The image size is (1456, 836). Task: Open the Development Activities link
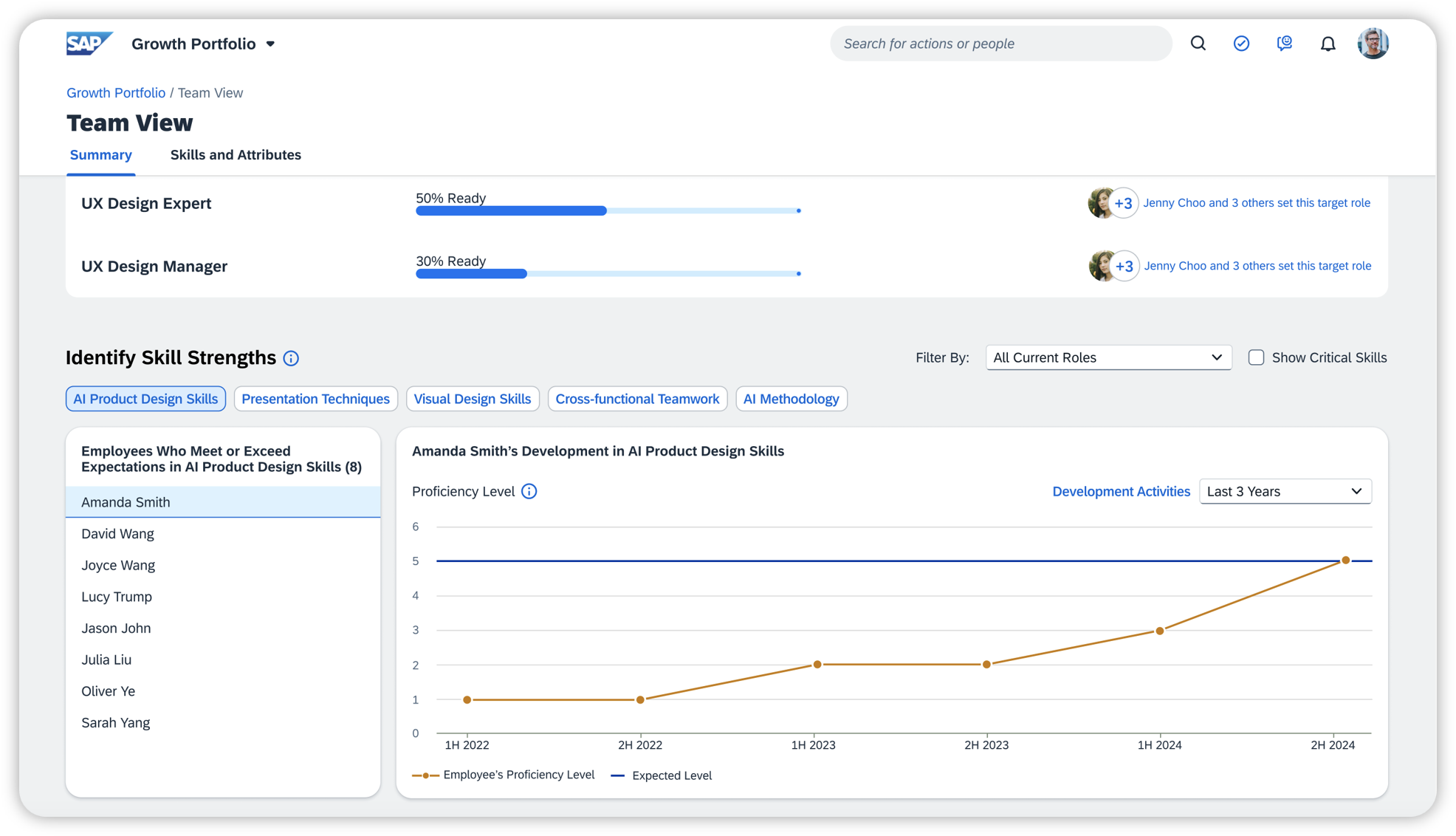1121,492
